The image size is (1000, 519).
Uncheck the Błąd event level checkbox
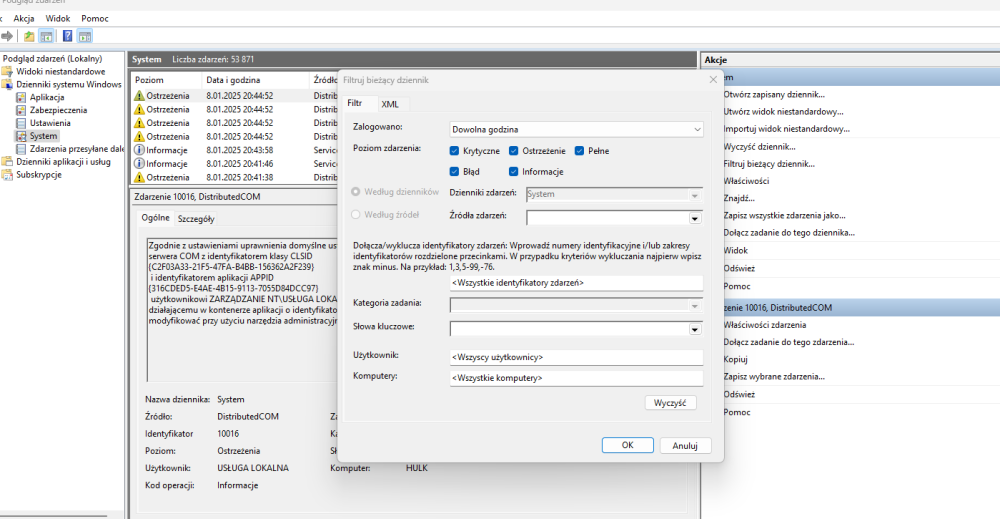455,172
